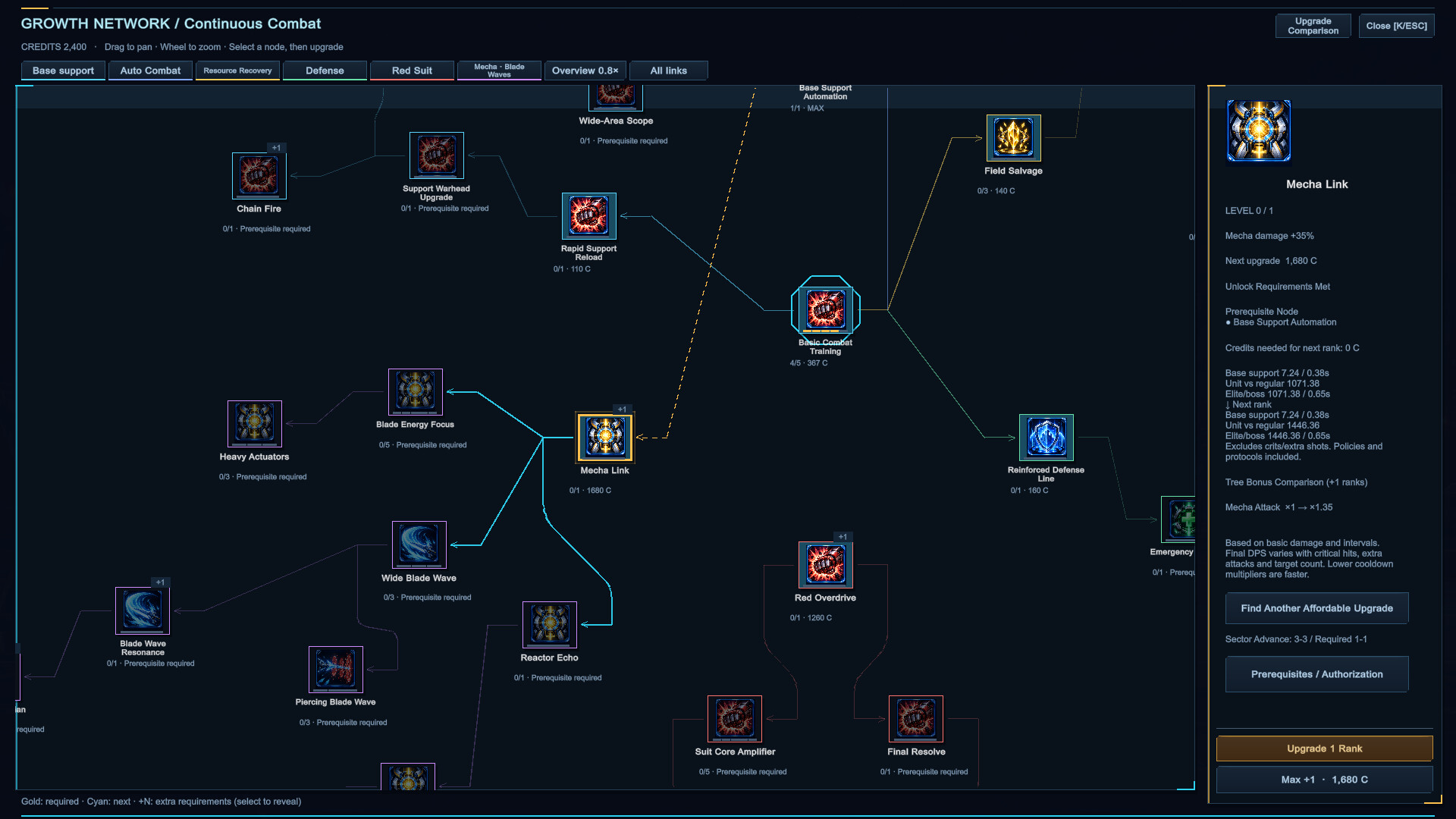The image size is (1456, 819).
Task: Click the +1 badge above Red Overdrive
Action: point(843,537)
